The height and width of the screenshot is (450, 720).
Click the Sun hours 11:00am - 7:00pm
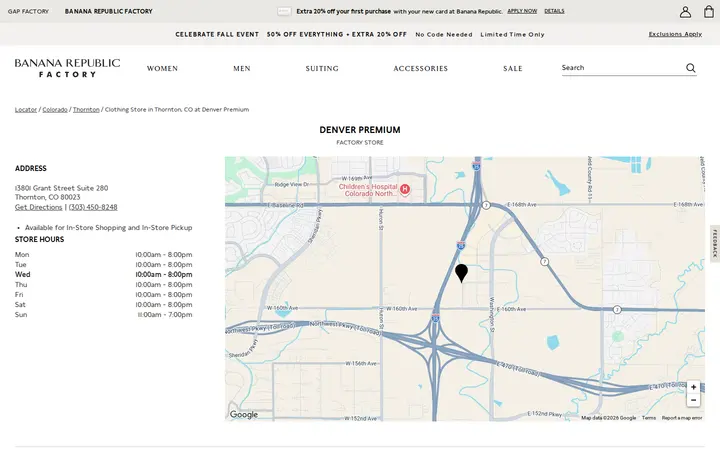point(165,315)
